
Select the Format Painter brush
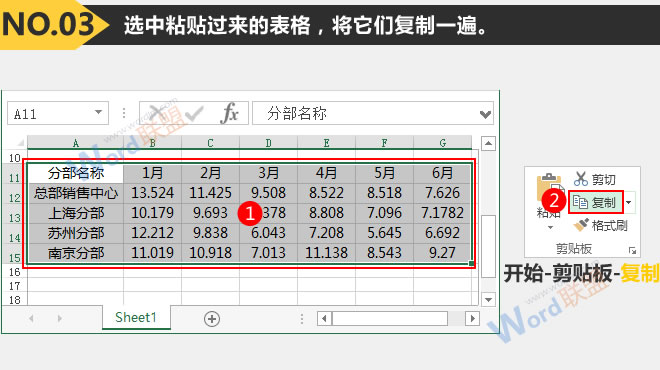click(581, 225)
